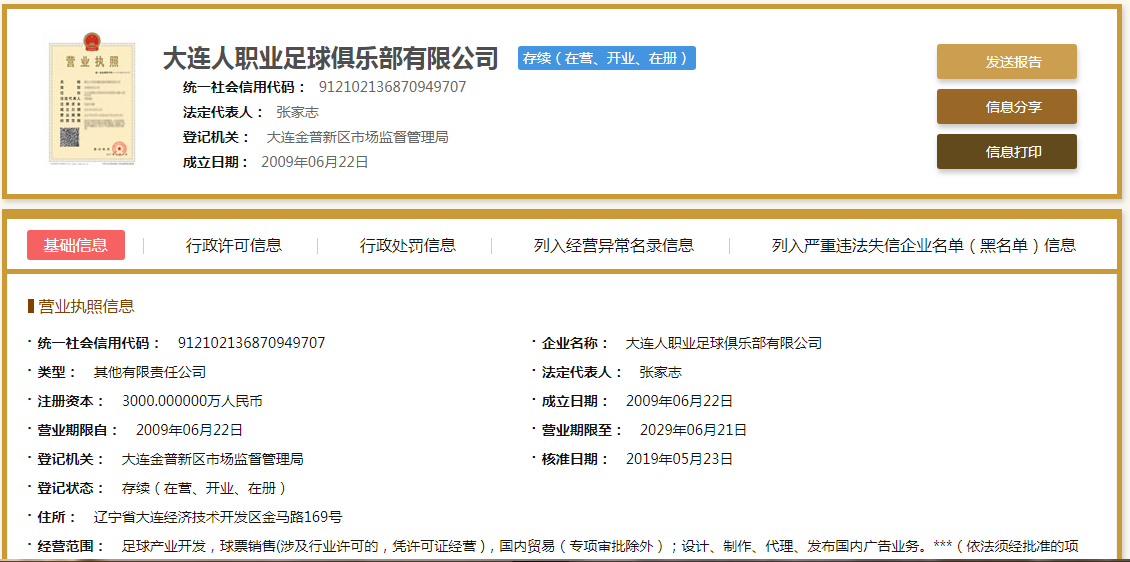This screenshot has height=562, width=1130.
Task: Click company title 大连人职业足球俱乐部有限公司
Action: tap(331, 58)
